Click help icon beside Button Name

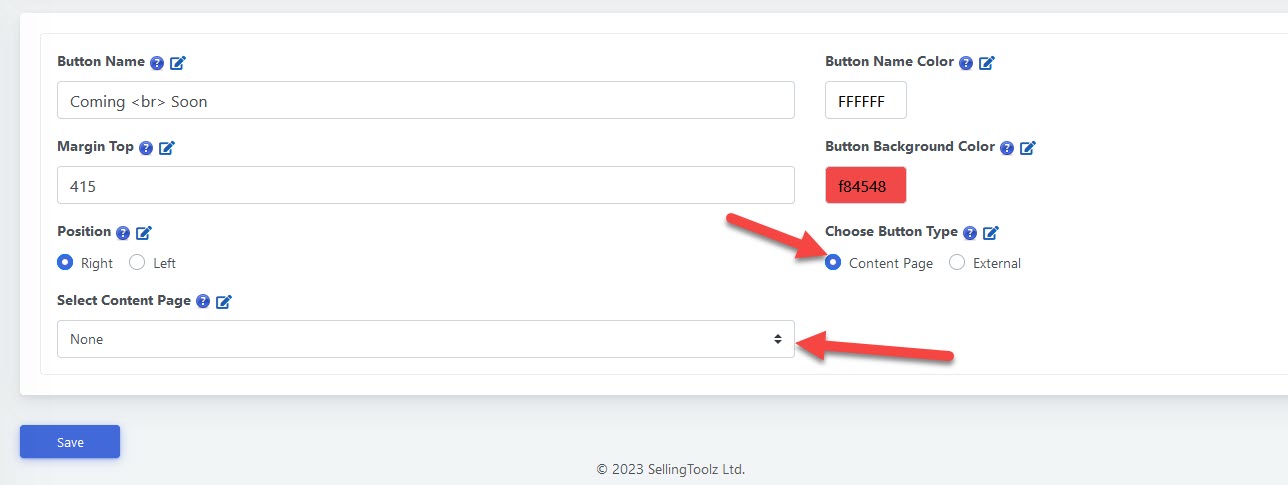157,63
